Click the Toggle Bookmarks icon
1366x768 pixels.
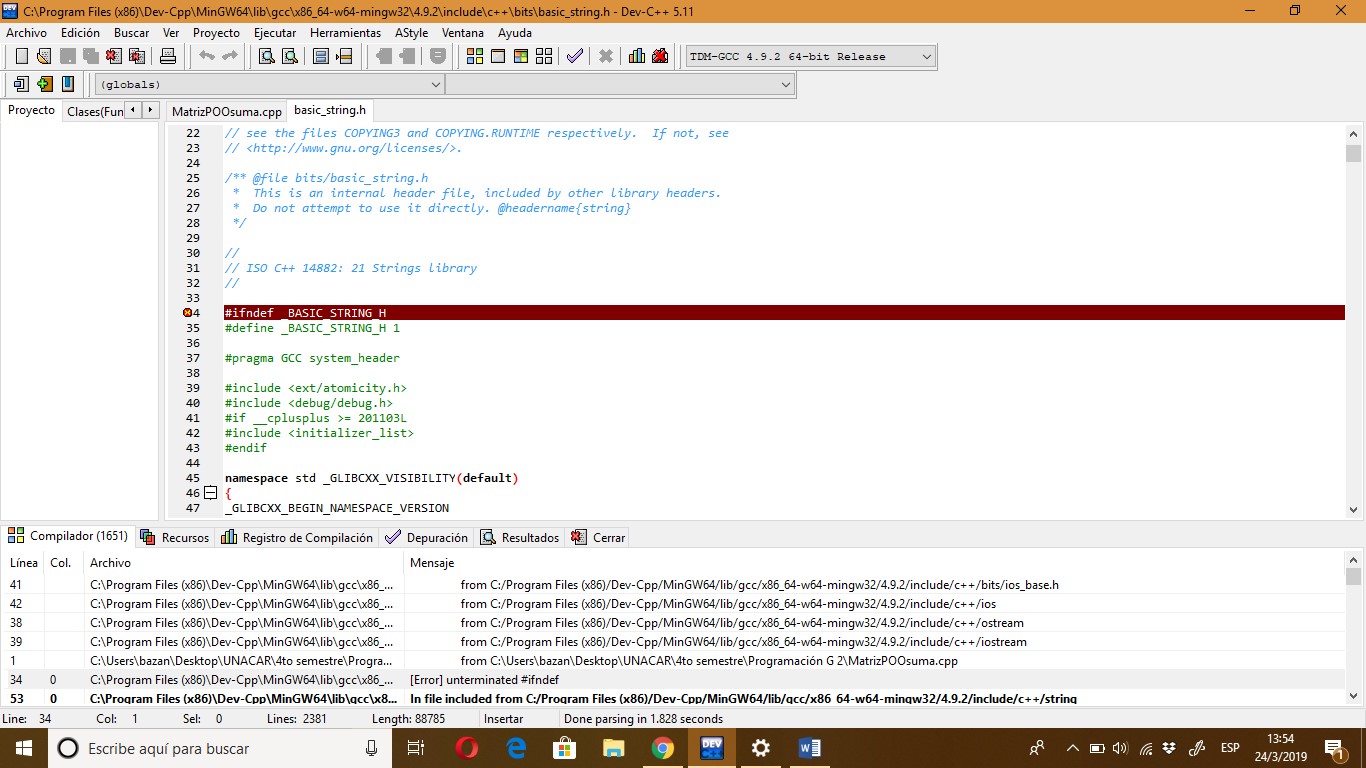45,84
